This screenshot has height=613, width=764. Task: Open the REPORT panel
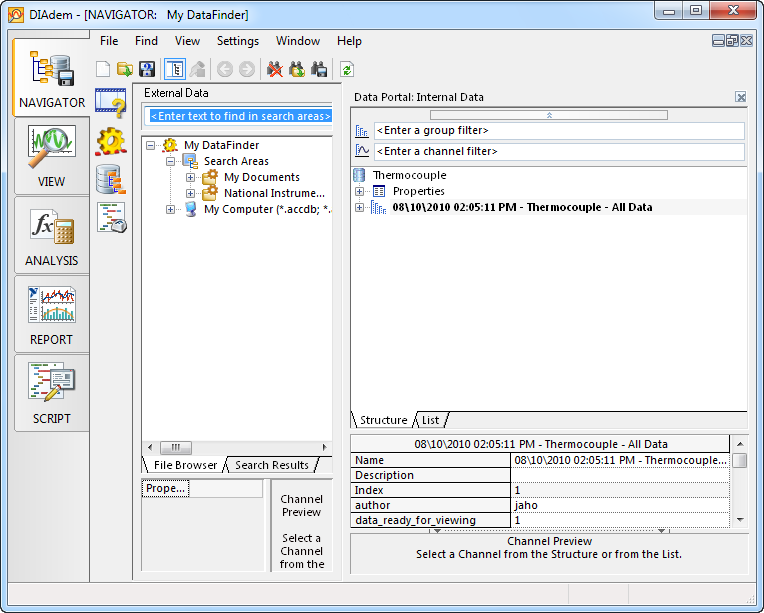click(x=51, y=315)
